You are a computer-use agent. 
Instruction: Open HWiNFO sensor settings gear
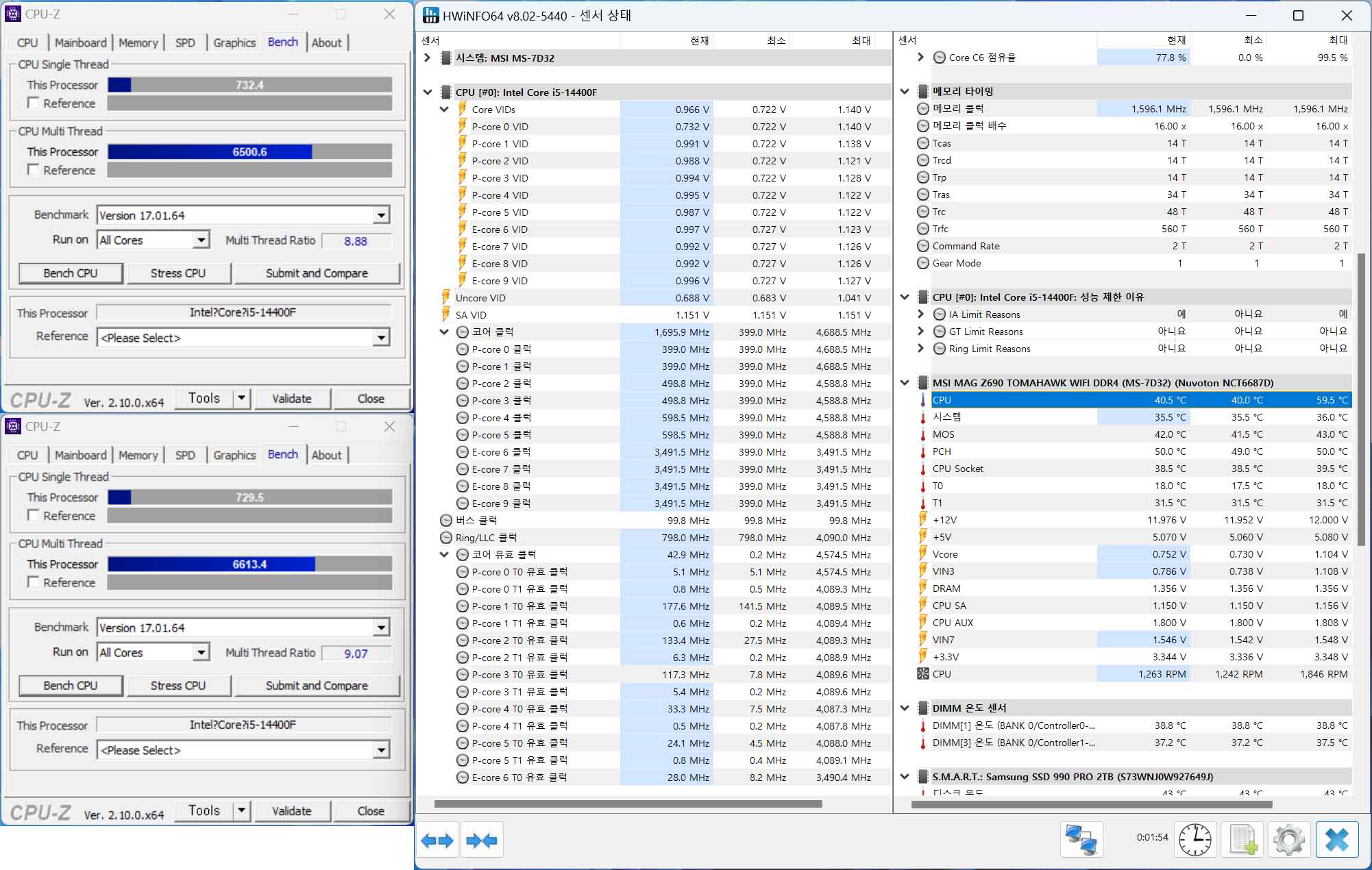[1288, 840]
